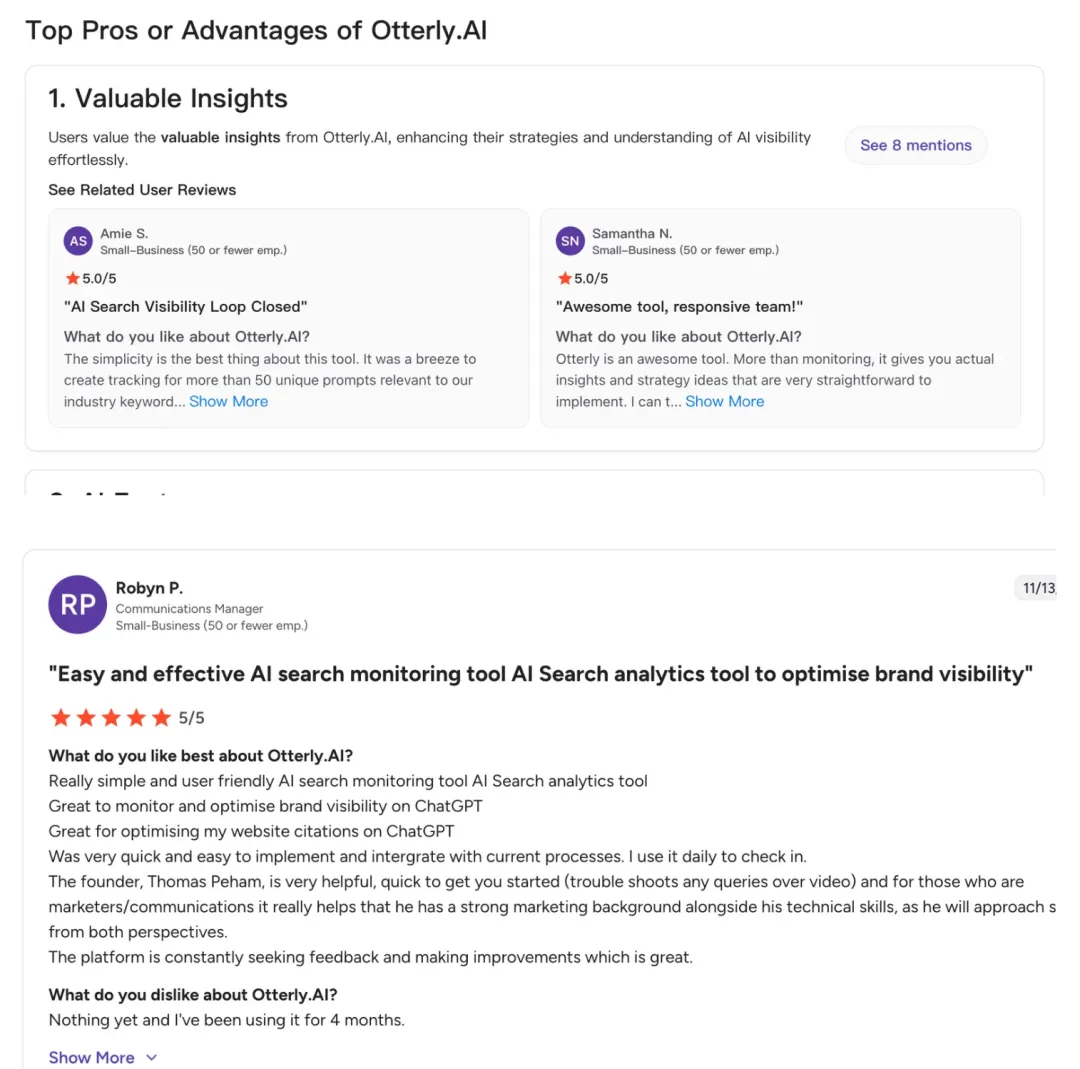The image size is (1080, 1069).
Task: Open "Awesome tool, responsive team!" review title
Action: pyautogui.click(x=679, y=307)
